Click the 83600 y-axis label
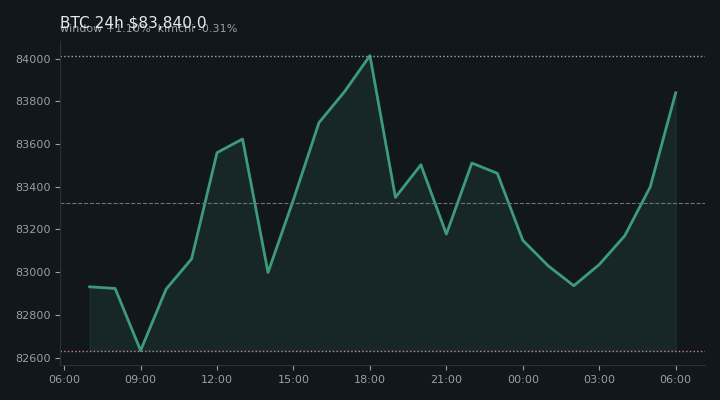The height and width of the screenshot is (400, 720). (33, 144)
